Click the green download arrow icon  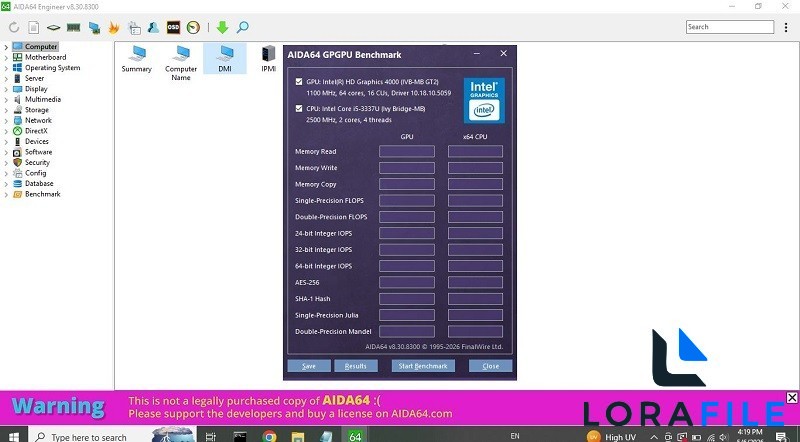point(222,28)
